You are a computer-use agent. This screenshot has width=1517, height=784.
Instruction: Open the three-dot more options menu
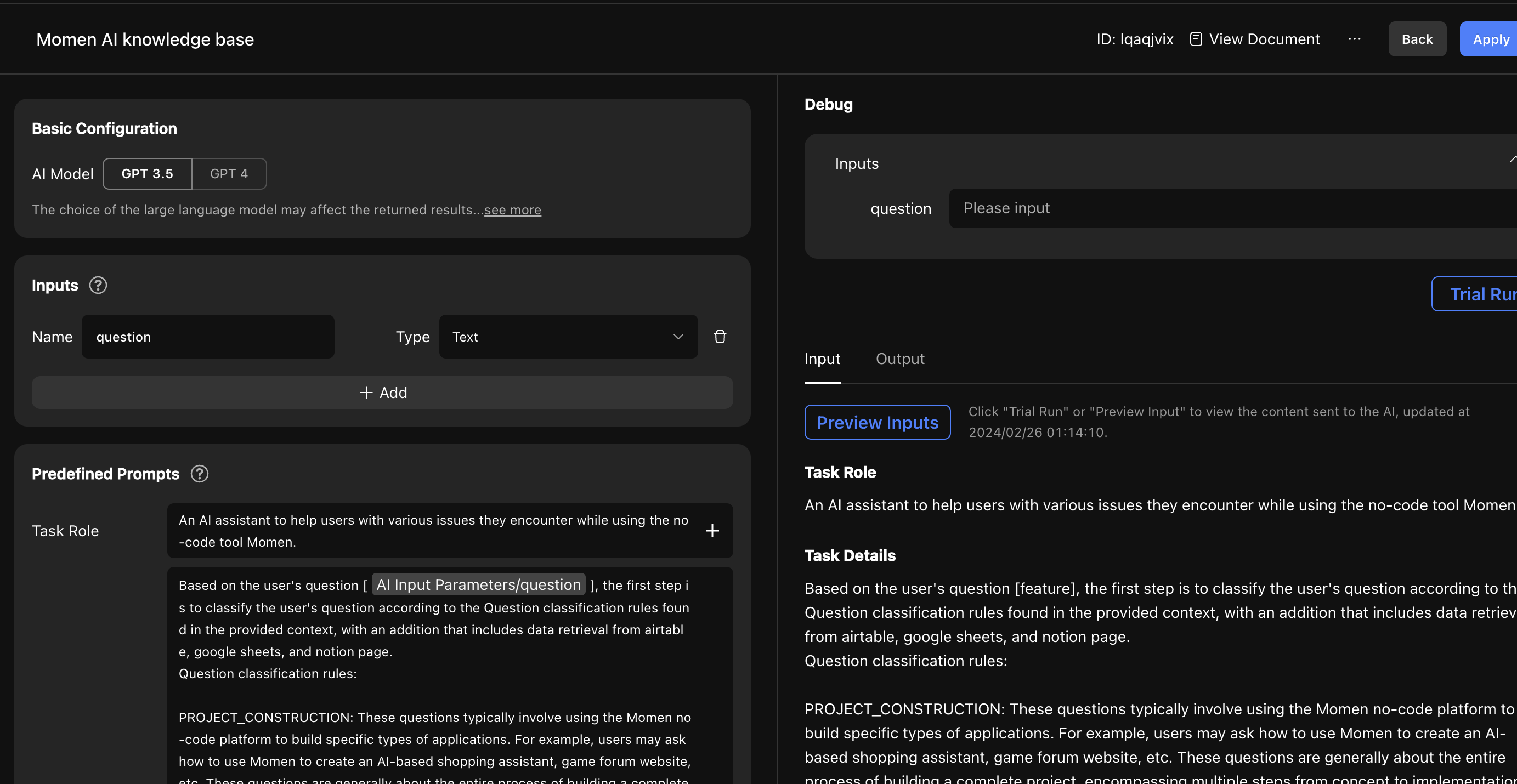coord(1355,39)
